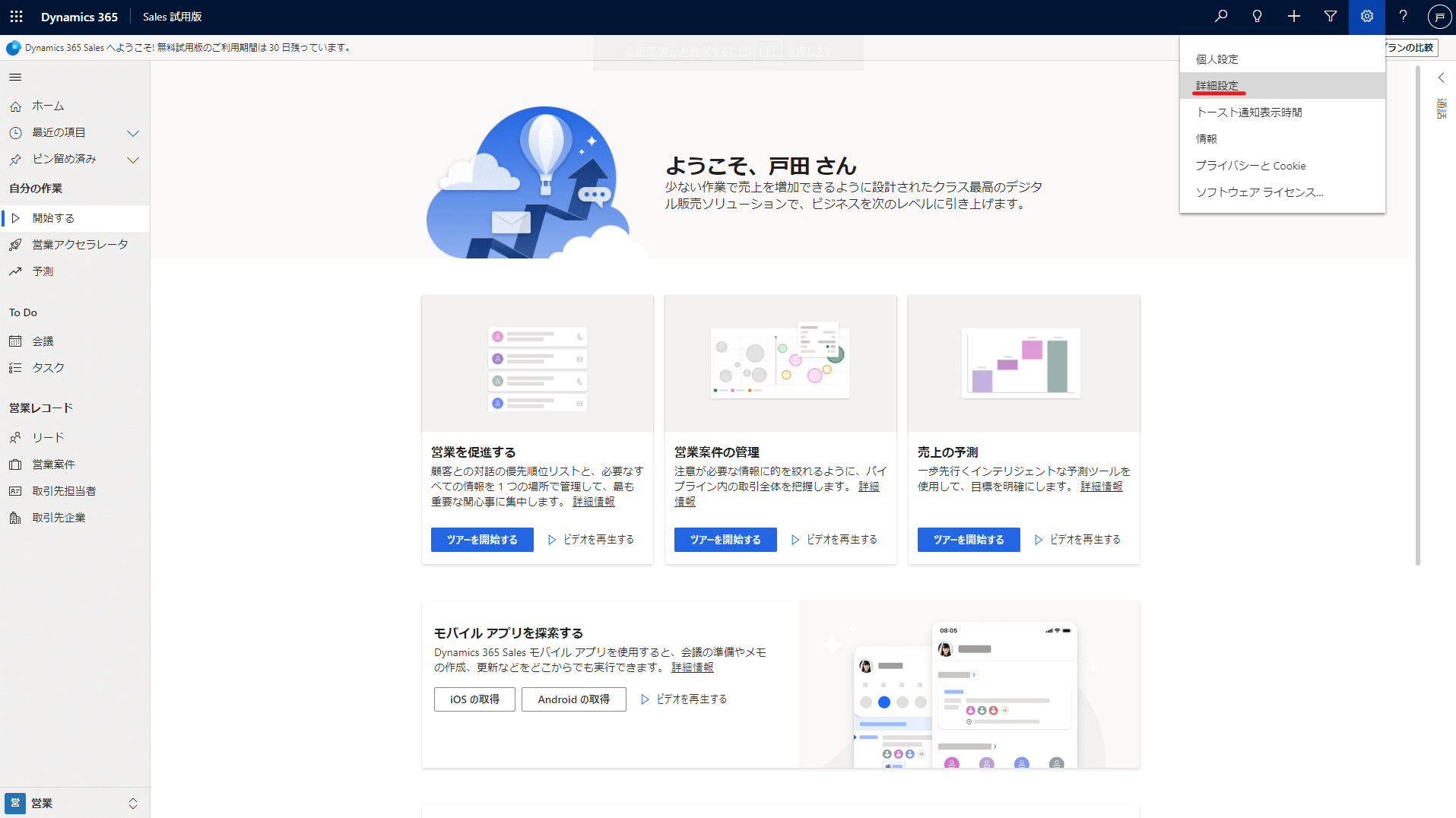This screenshot has width=1456, height=818.
Task: Select 個人設定 from settings menu
Action: [1282, 59]
